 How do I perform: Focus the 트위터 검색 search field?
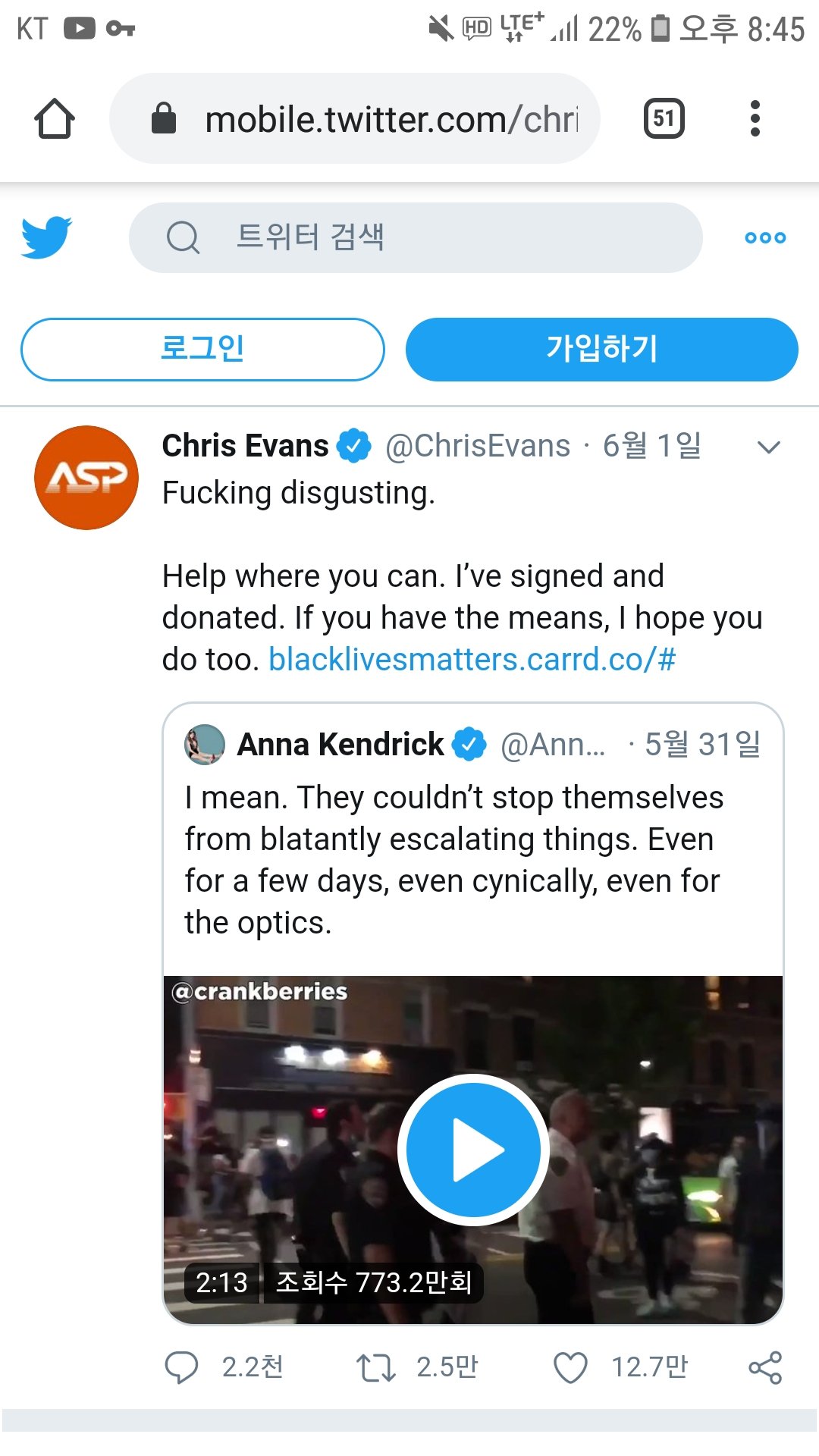click(416, 237)
